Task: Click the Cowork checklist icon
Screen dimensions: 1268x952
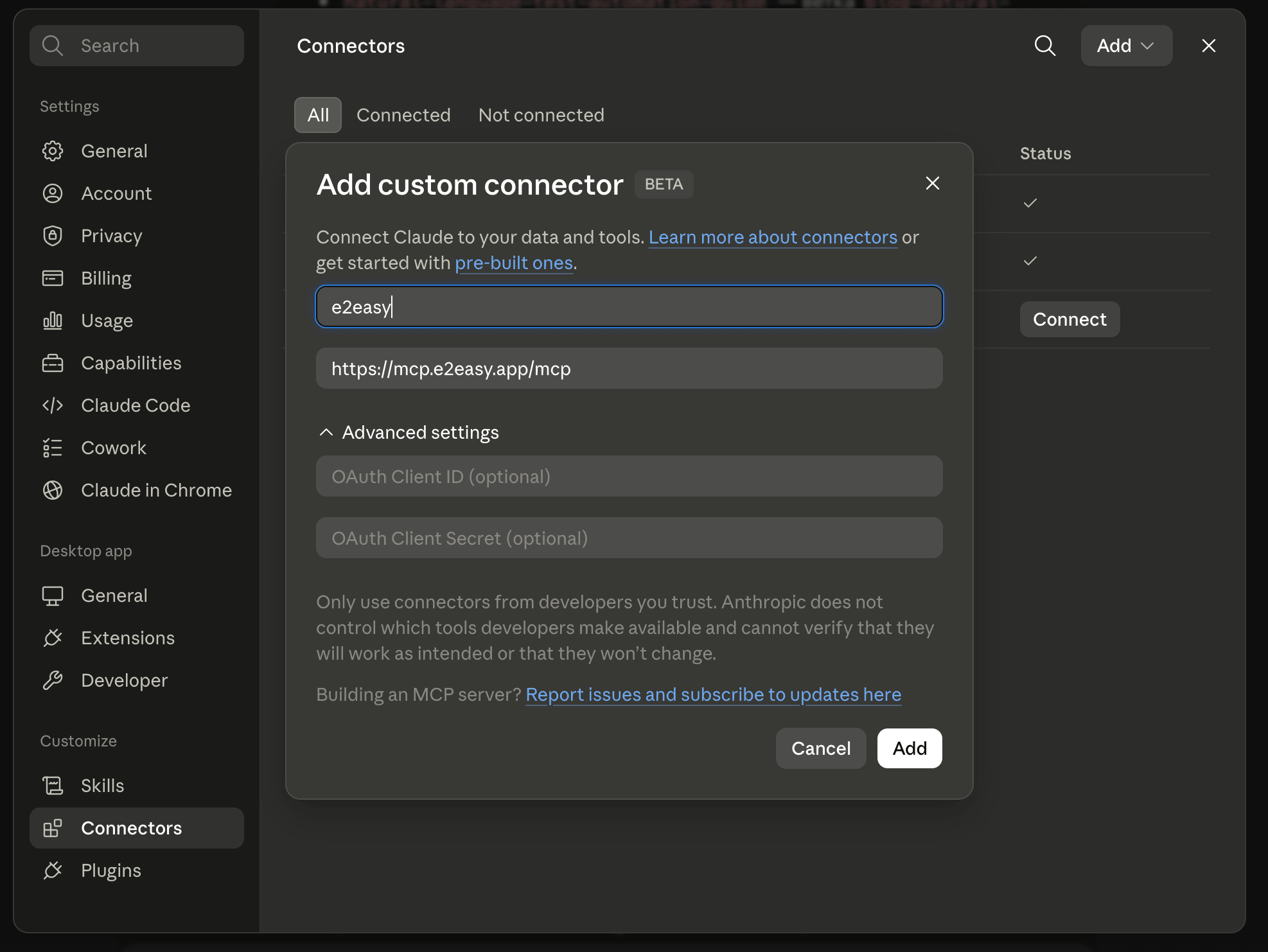Action: tap(53, 448)
